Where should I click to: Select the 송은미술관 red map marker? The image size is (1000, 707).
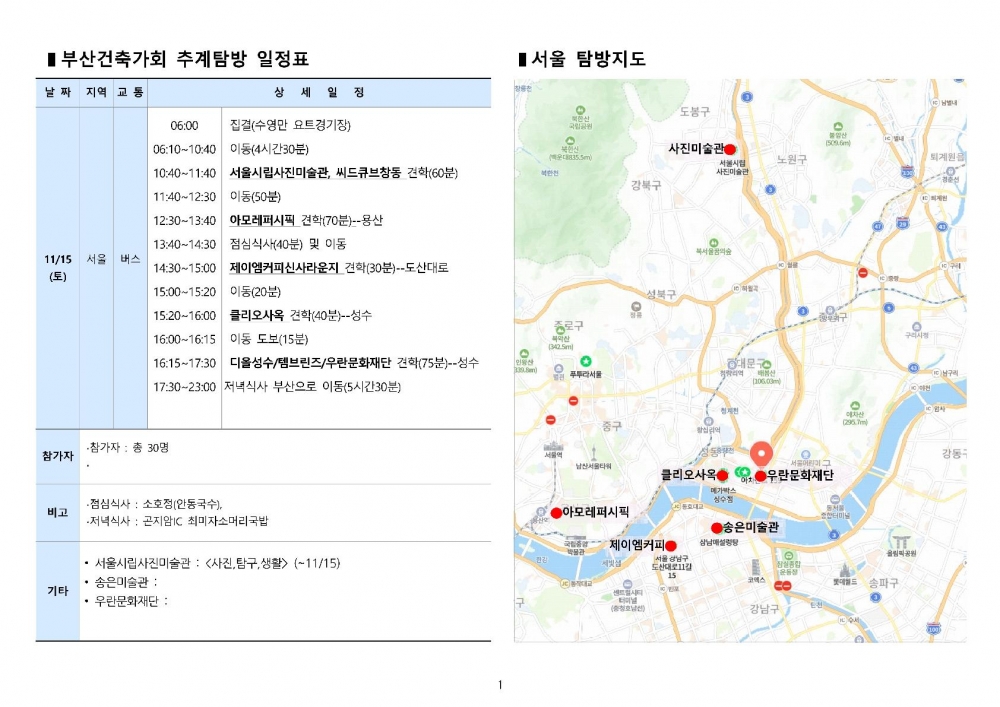pos(716,527)
